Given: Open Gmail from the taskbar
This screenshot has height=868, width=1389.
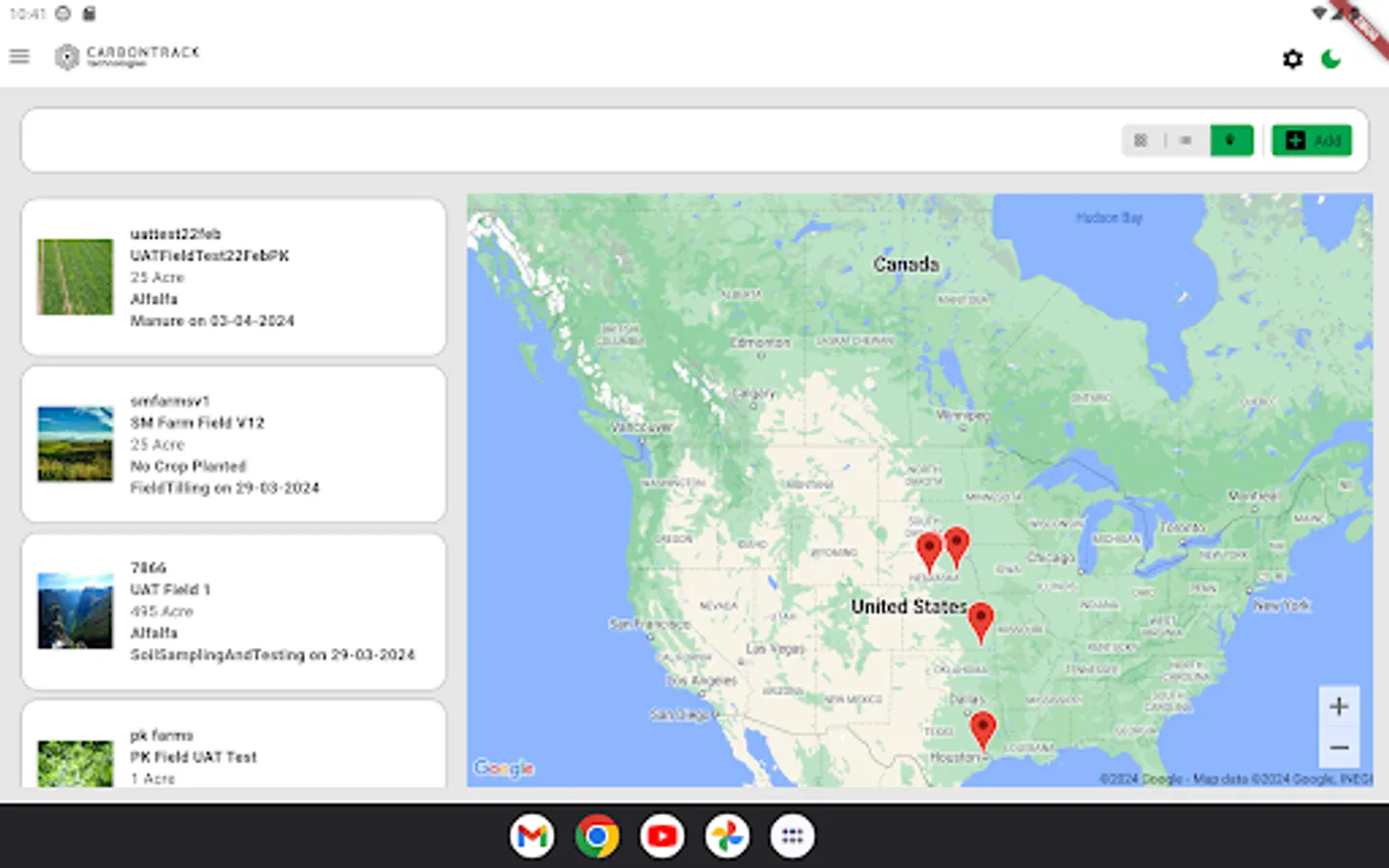Looking at the screenshot, I should point(532,836).
